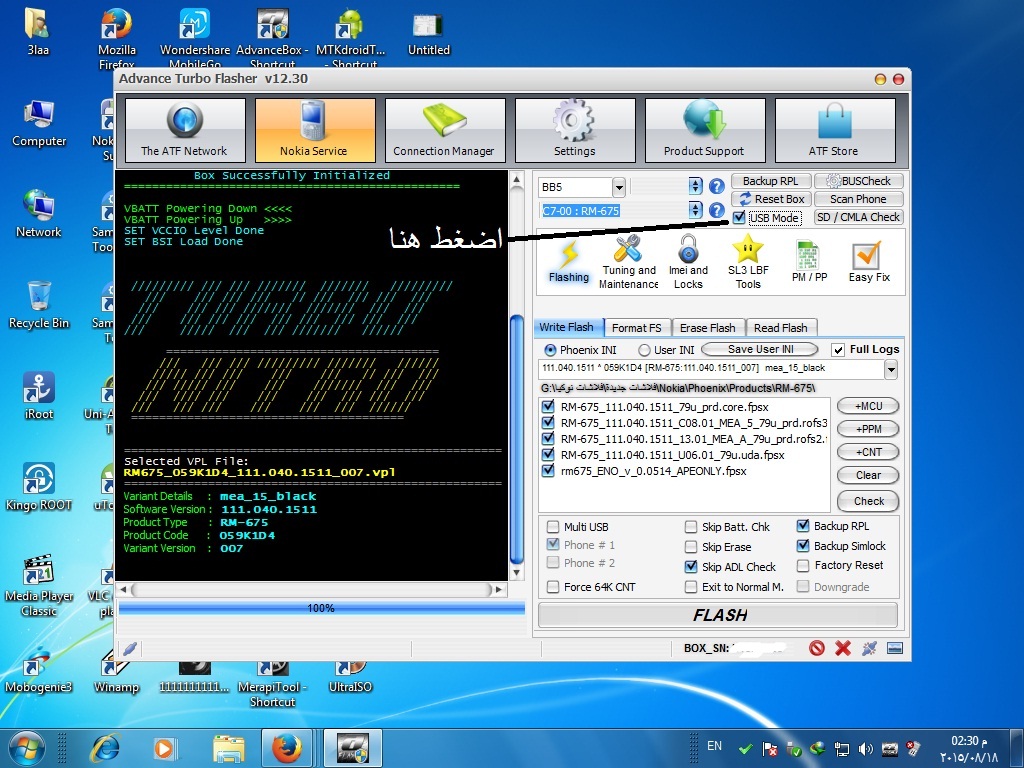
Task: Click SD / CMLA Check button
Action: point(859,217)
